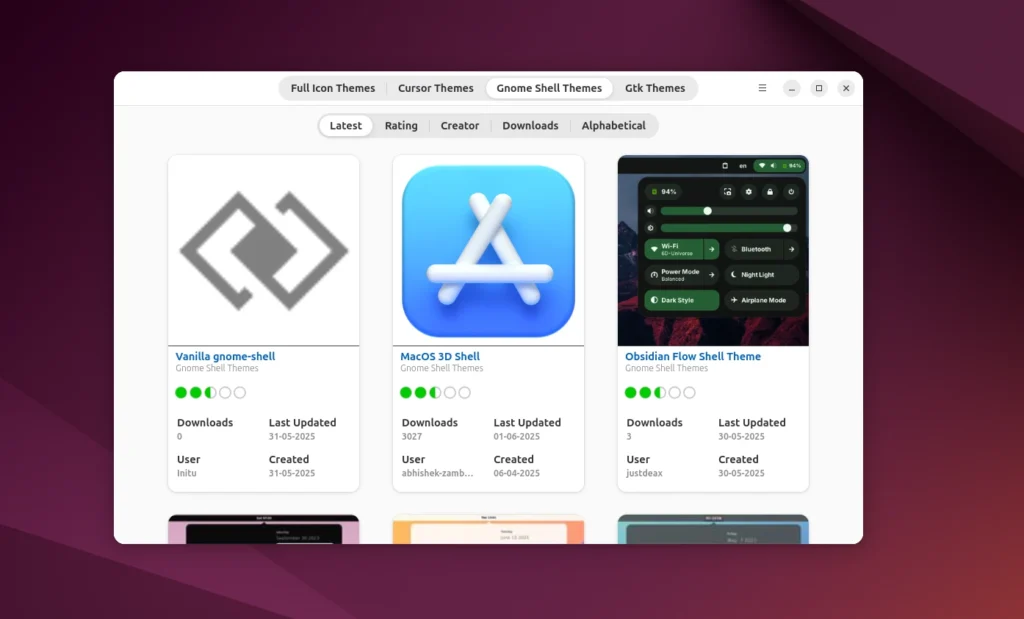
Task: Sort themes by Downloads
Action: pyautogui.click(x=530, y=125)
